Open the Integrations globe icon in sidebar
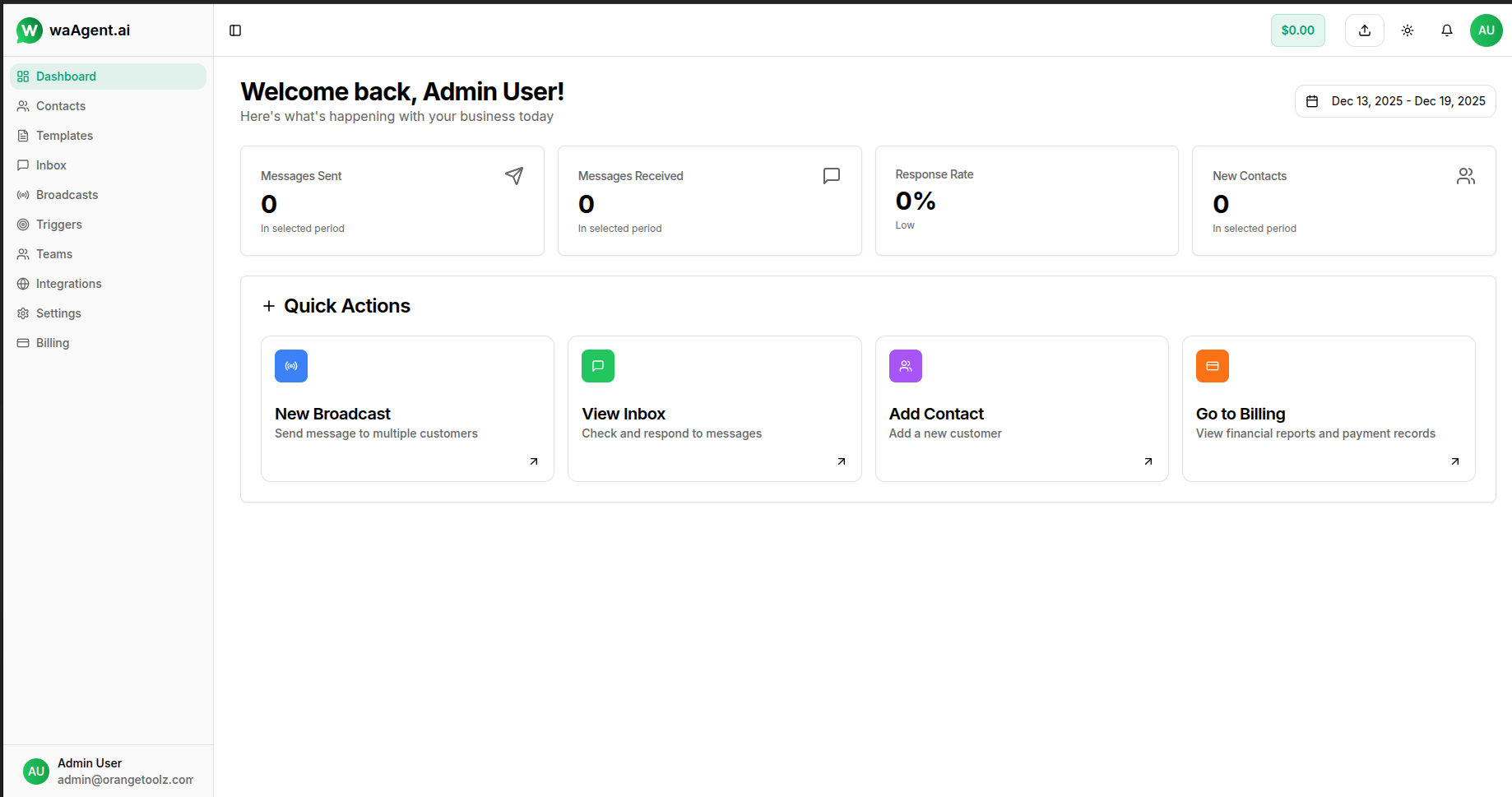The height and width of the screenshot is (797, 1512). click(x=23, y=283)
